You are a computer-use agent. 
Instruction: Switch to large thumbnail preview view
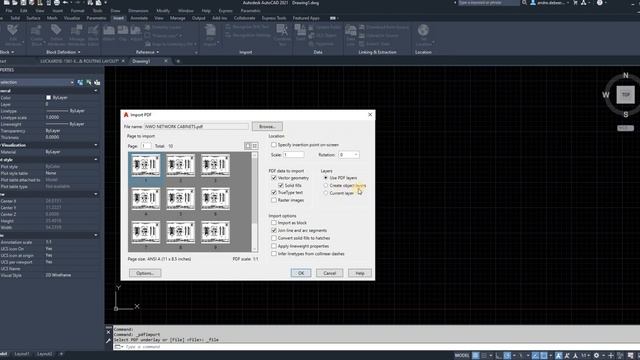coord(248,146)
